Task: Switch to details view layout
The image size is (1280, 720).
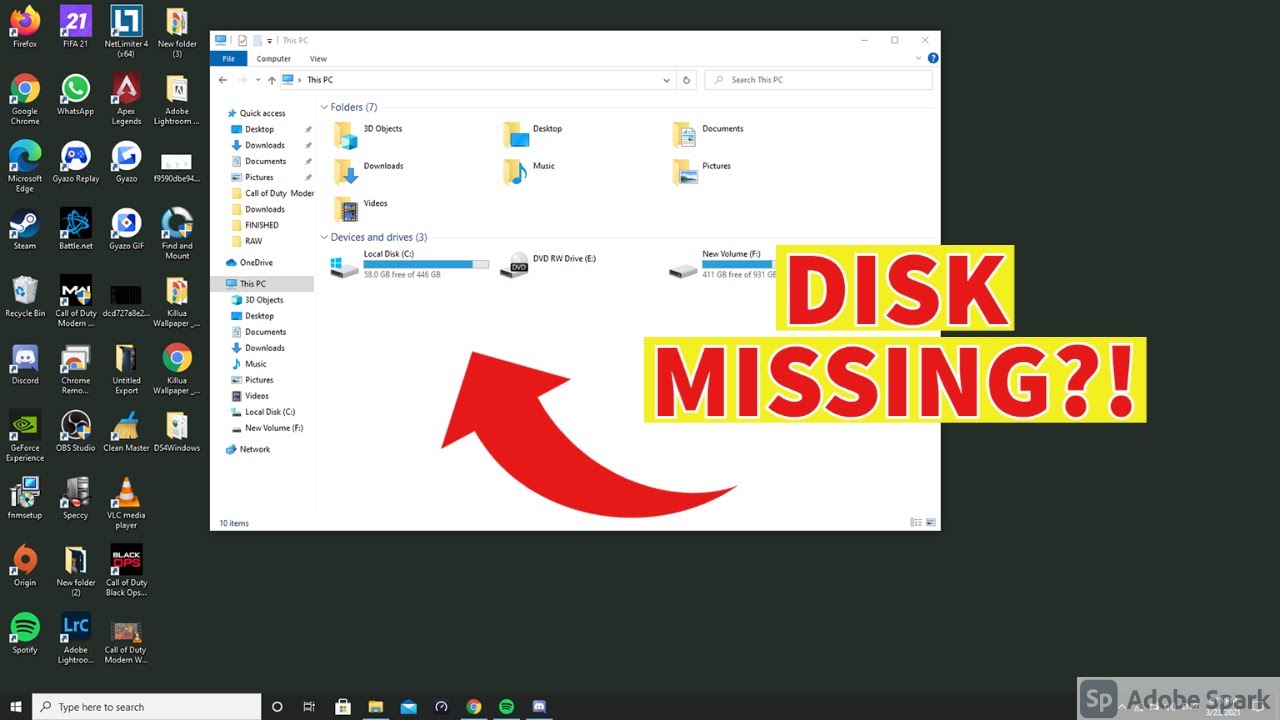Action: [916, 523]
